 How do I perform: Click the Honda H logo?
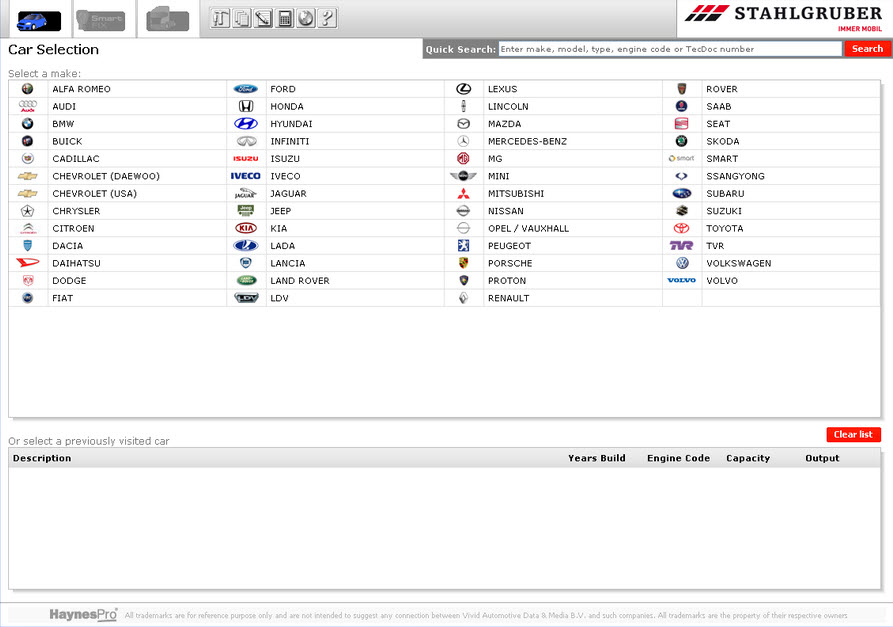(245, 106)
